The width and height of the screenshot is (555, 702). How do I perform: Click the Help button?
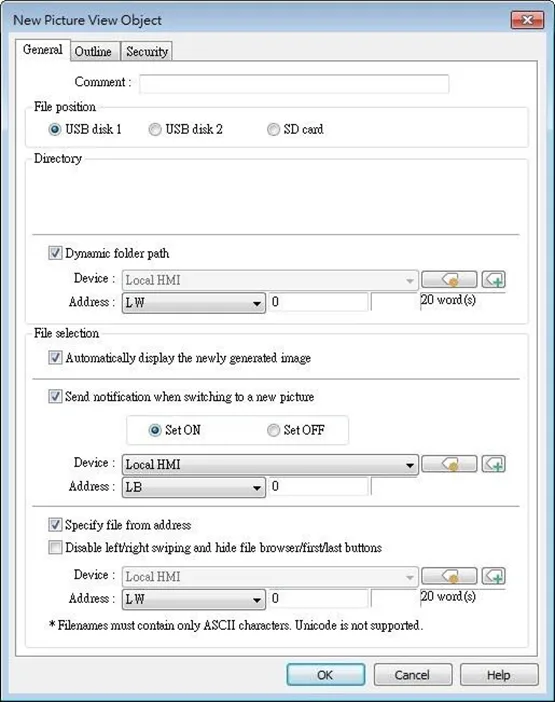(499, 675)
